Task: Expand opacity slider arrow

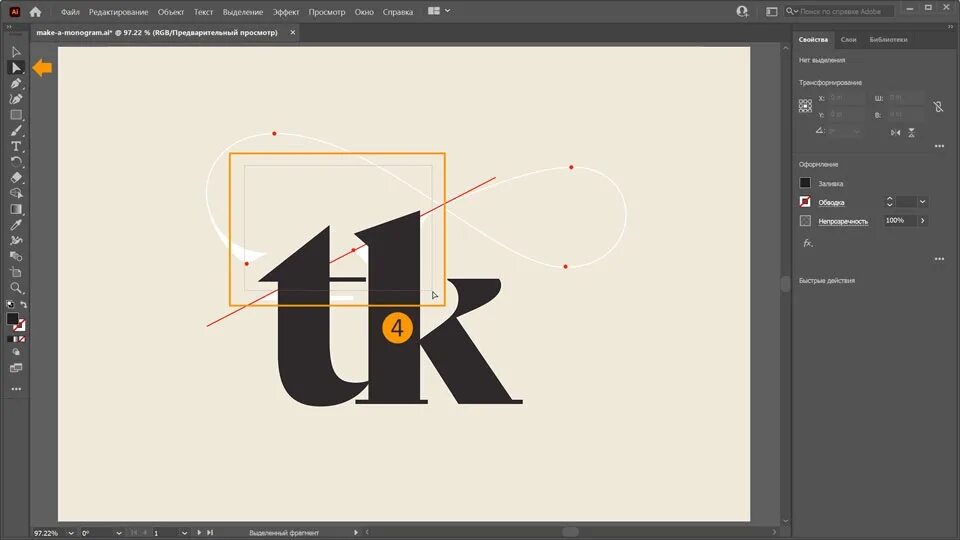Action: (923, 220)
